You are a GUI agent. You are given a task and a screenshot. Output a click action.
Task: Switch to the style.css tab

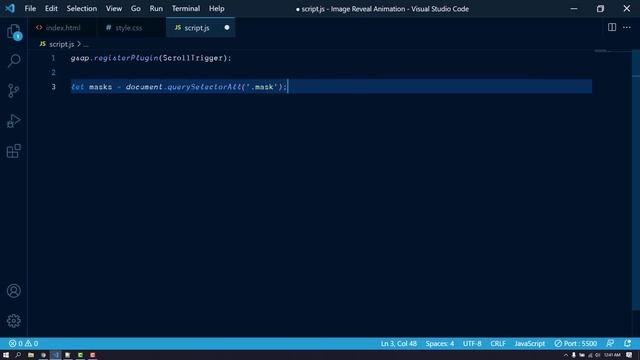(131, 28)
